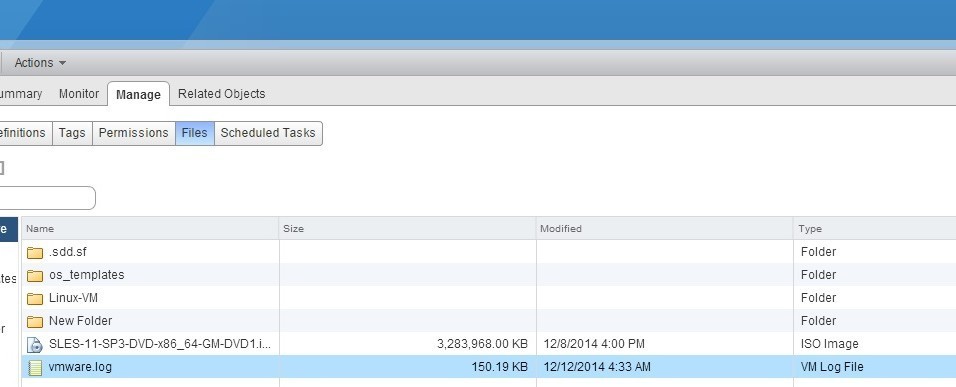The width and height of the screenshot is (956, 387).
Task: Open the Actions dropdown menu
Action: (40, 63)
